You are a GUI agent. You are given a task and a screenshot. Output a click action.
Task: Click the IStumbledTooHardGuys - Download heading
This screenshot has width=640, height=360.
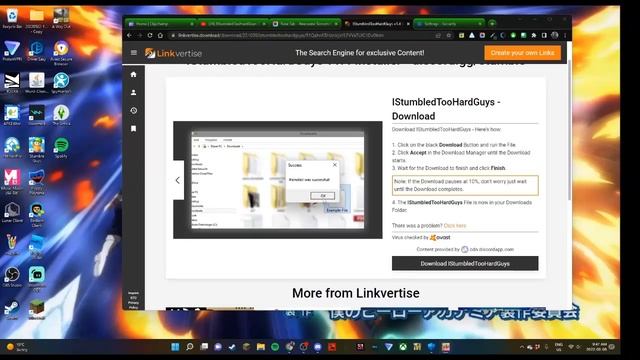click(446, 109)
